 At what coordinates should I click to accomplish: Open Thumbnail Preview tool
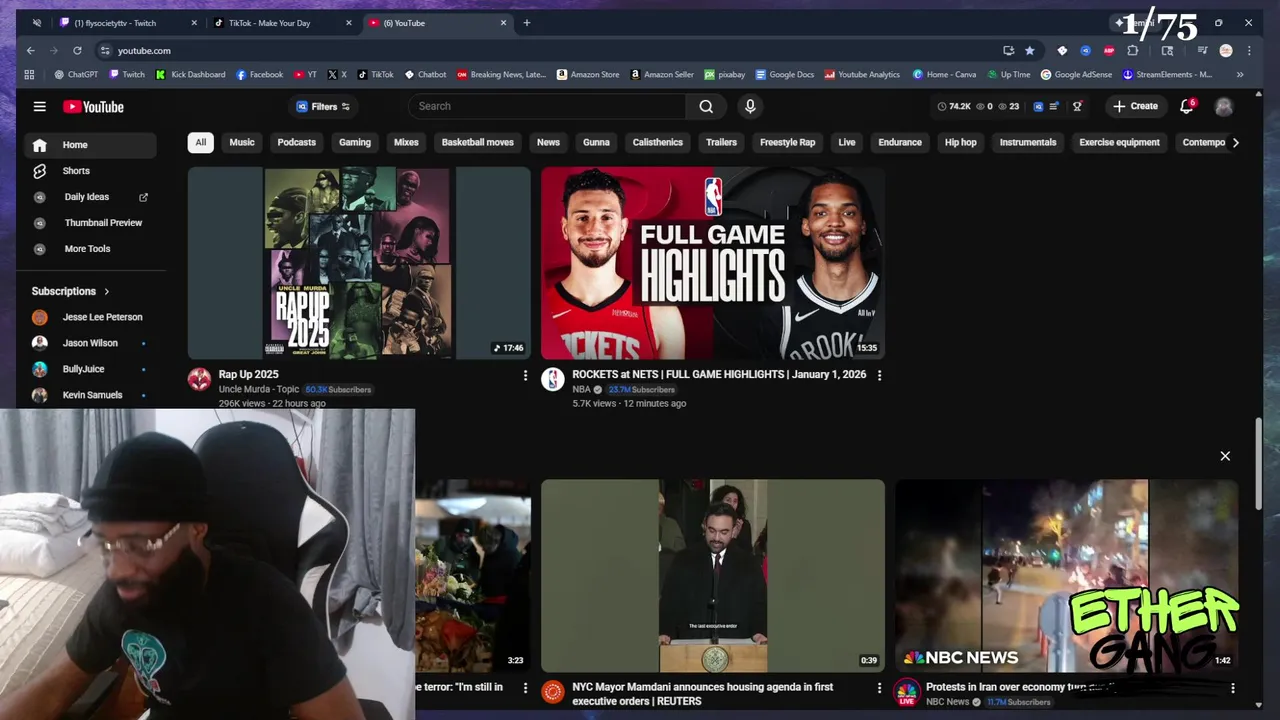point(90,223)
